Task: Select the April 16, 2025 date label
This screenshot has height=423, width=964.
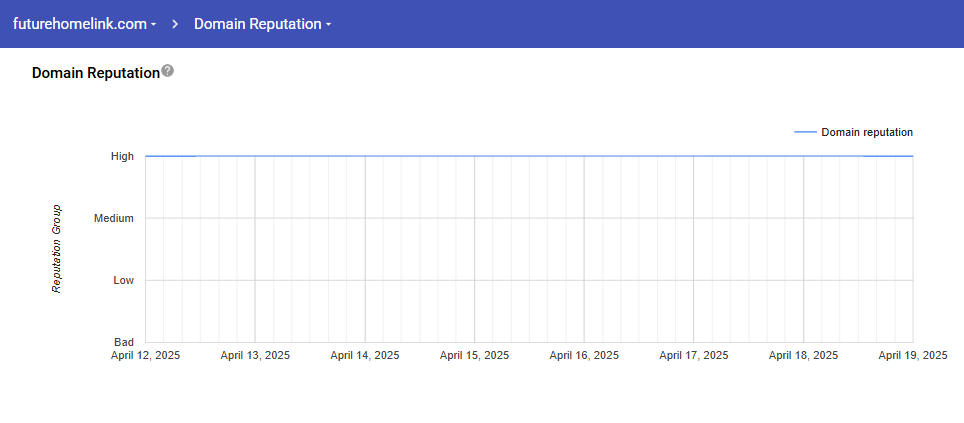Action: [x=584, y=355]
